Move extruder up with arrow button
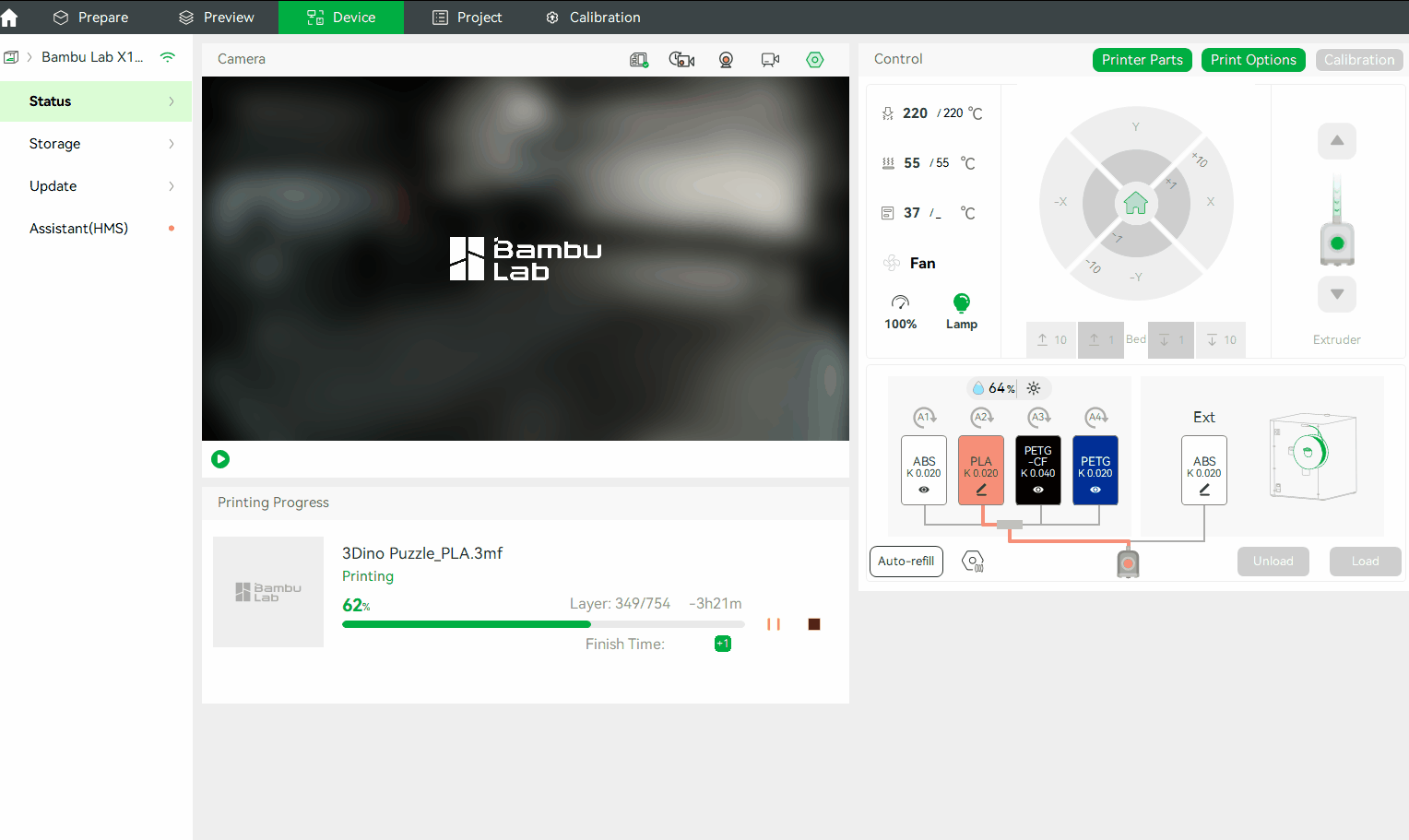Image resolution: width=1409 pixels, height=840 pixels. (x=1337, y=141)
